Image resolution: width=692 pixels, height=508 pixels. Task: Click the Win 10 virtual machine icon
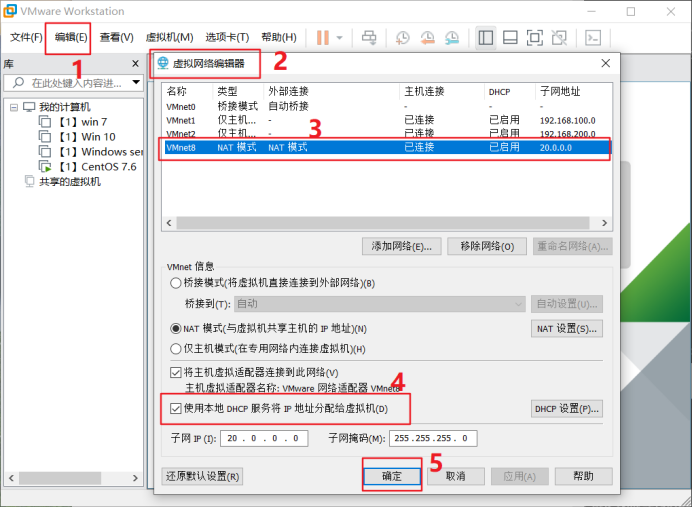pyautogui.click(x=45, y=136)
